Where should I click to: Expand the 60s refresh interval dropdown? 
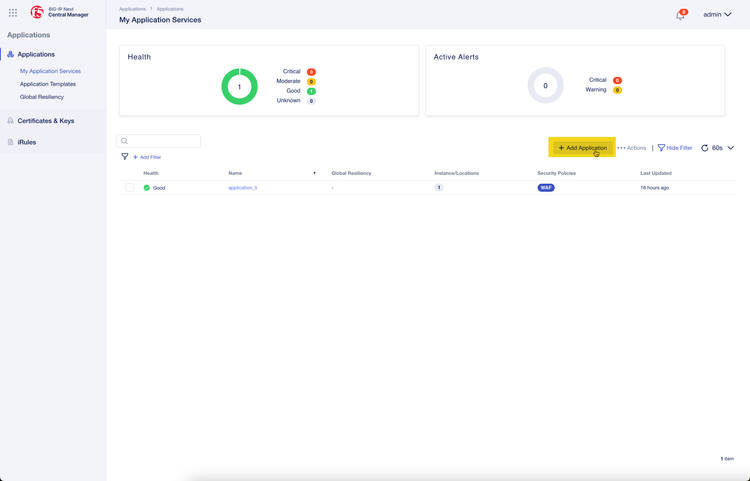[x=731, y=148]
